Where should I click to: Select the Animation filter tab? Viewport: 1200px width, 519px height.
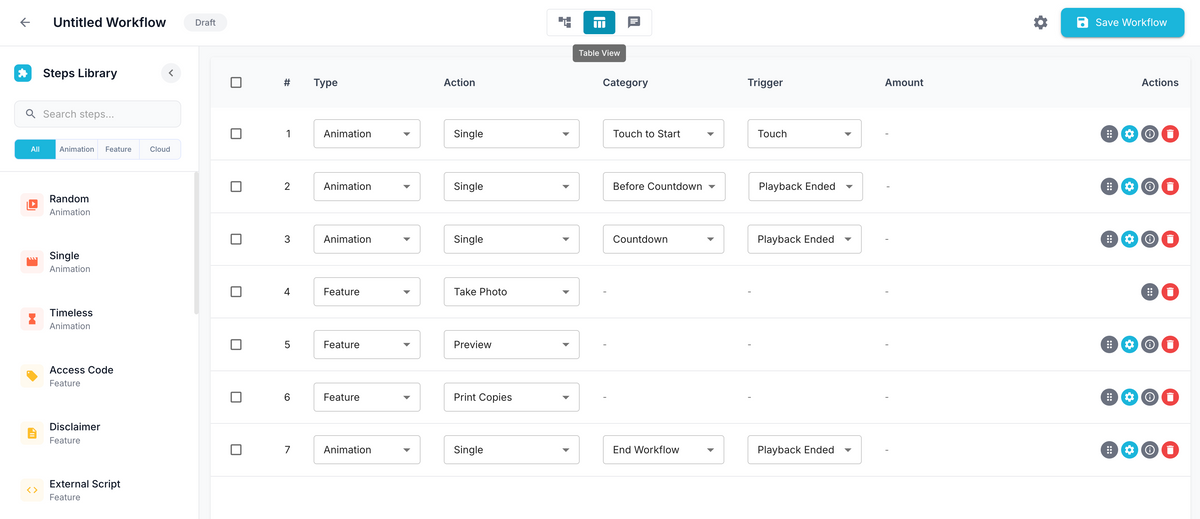click(77, 149)
